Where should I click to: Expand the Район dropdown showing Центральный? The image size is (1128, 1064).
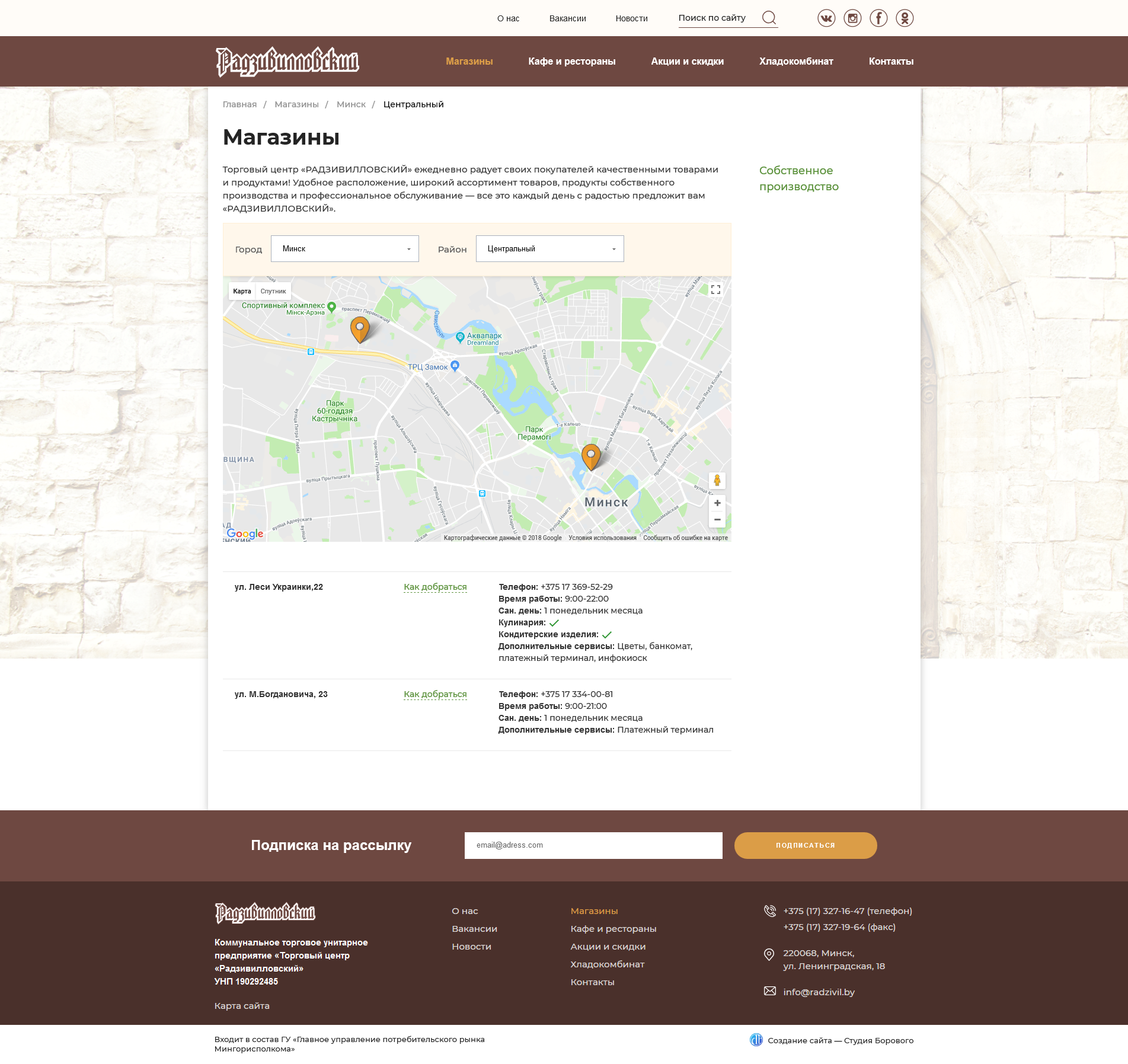[549, 249]
